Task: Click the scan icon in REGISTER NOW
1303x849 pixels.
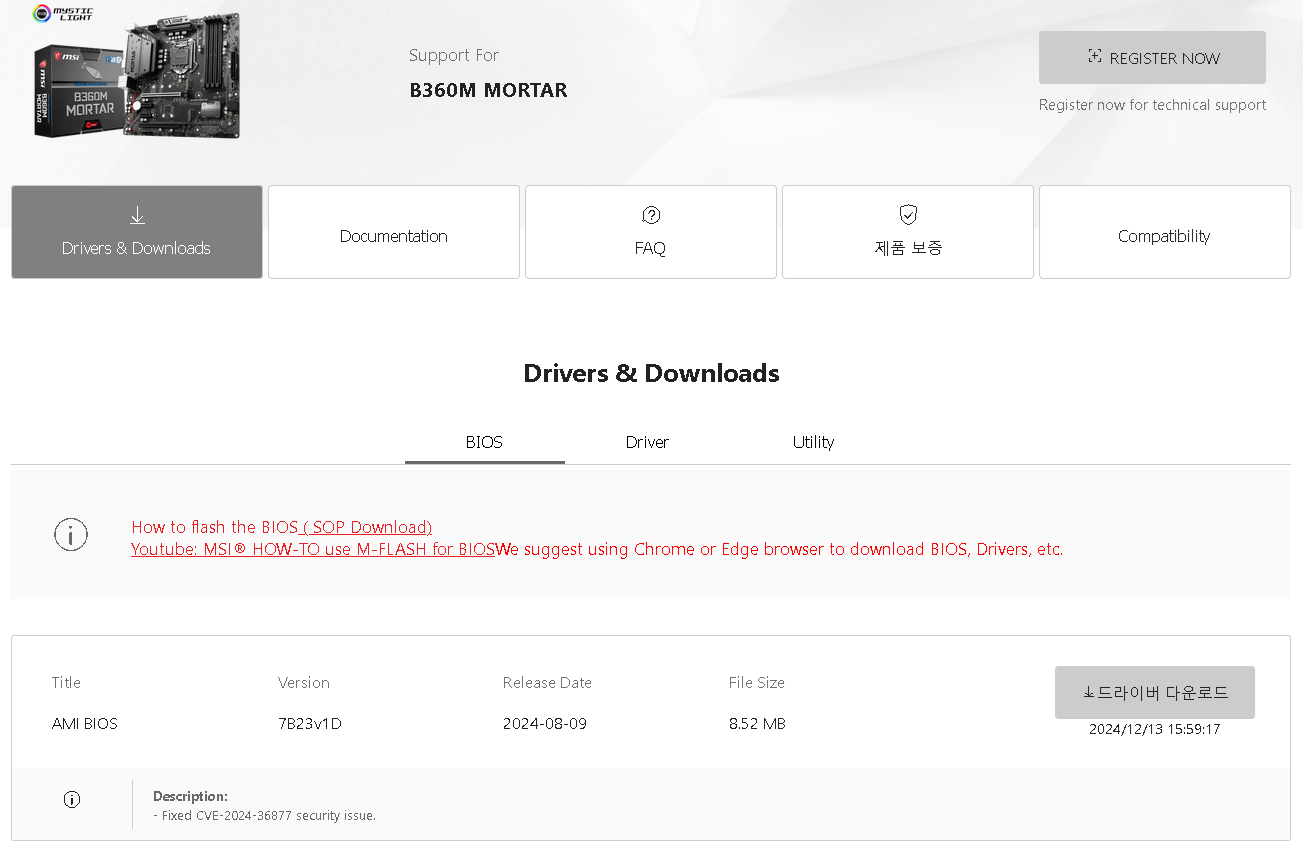Action: (1095, 57)
